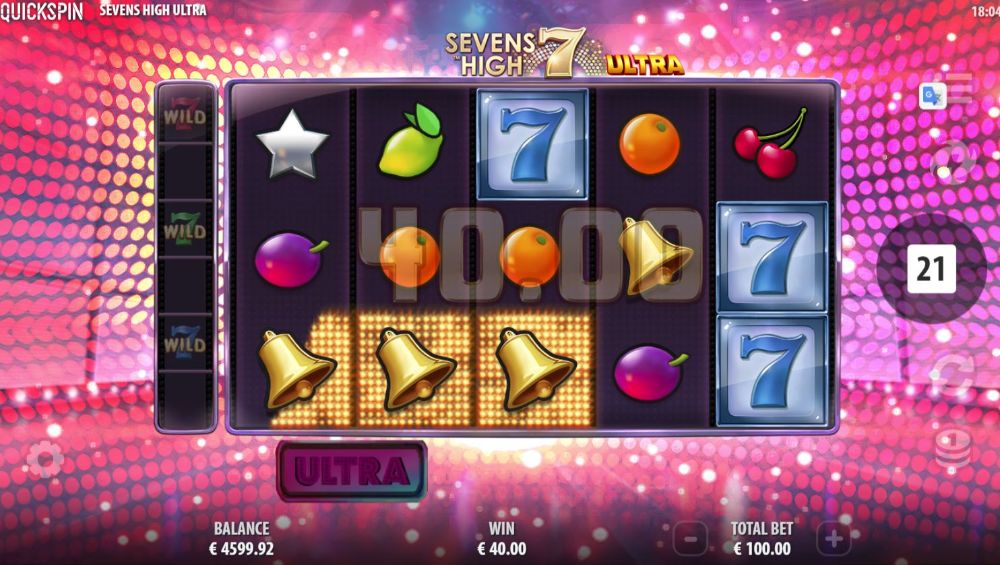Click the blue 7 WILD meter slot
Screen dimensions: 1000x565
185,341
